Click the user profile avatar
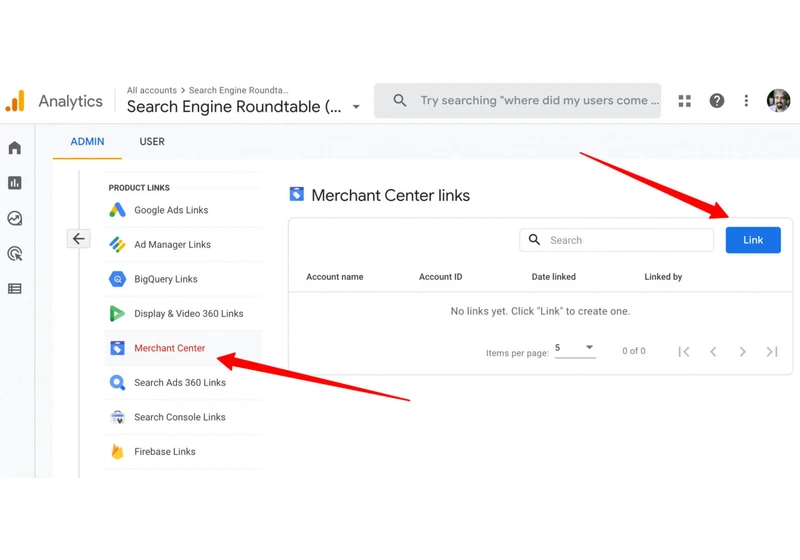The height and width of the screenshot is (560, 800). (778, 100)
